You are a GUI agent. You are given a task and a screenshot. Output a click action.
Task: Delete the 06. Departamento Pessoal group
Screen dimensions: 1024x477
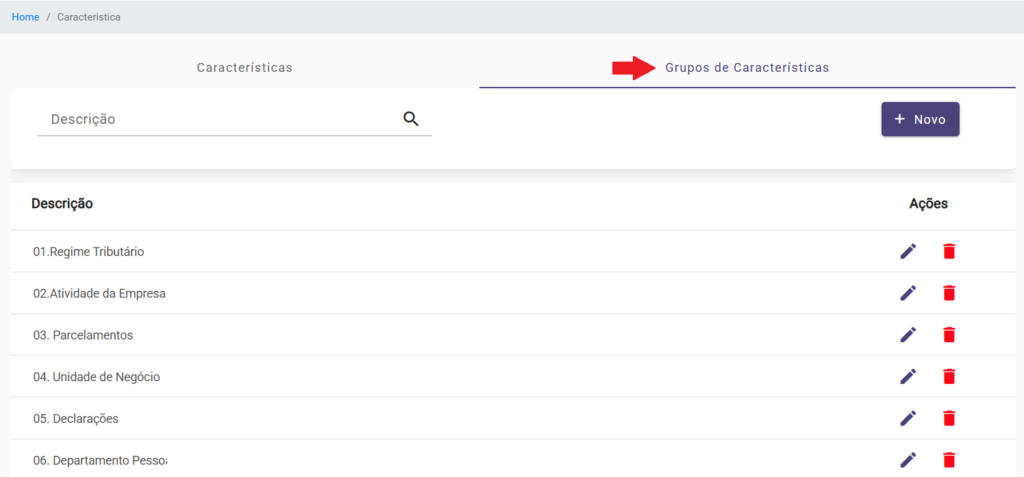(949, 460)
